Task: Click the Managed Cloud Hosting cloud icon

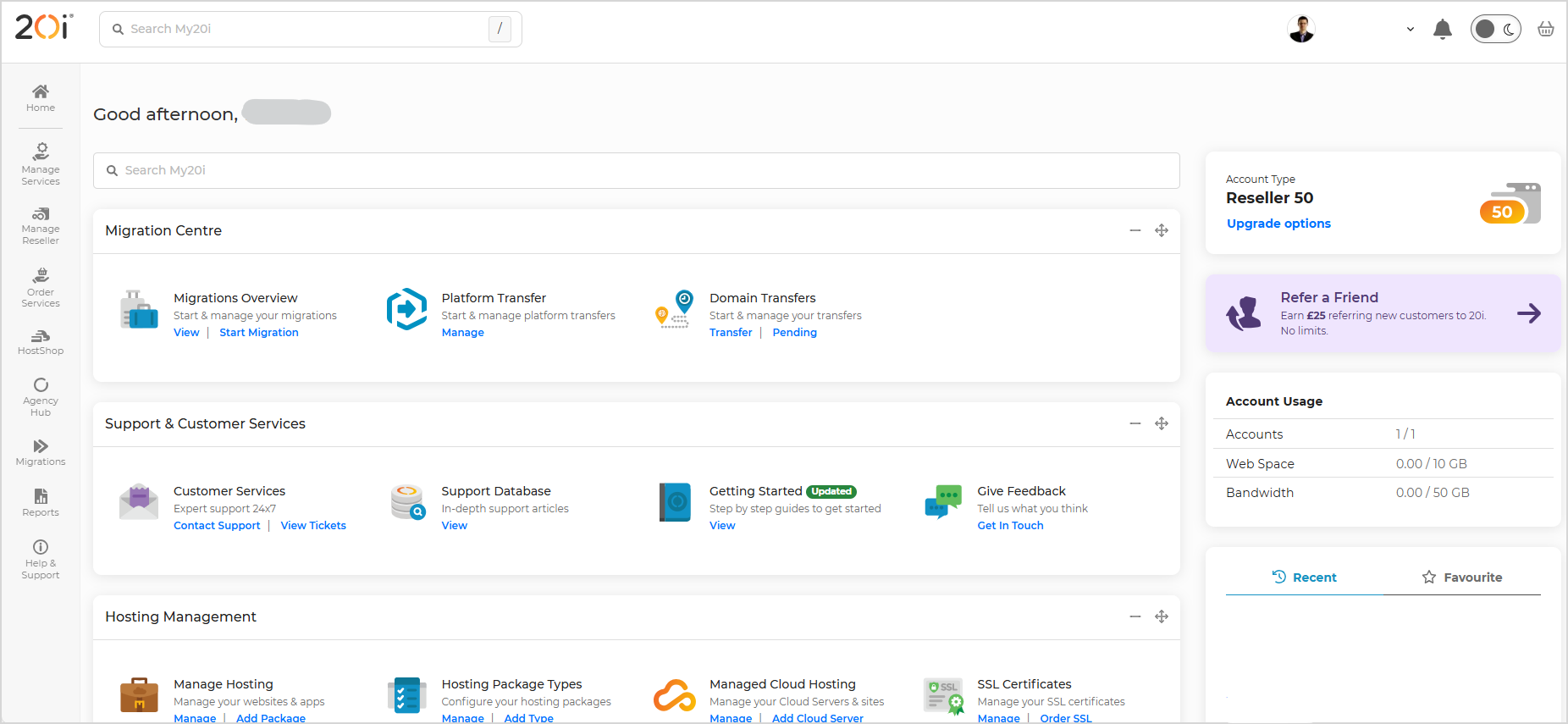Action: (x=675, y=695)
